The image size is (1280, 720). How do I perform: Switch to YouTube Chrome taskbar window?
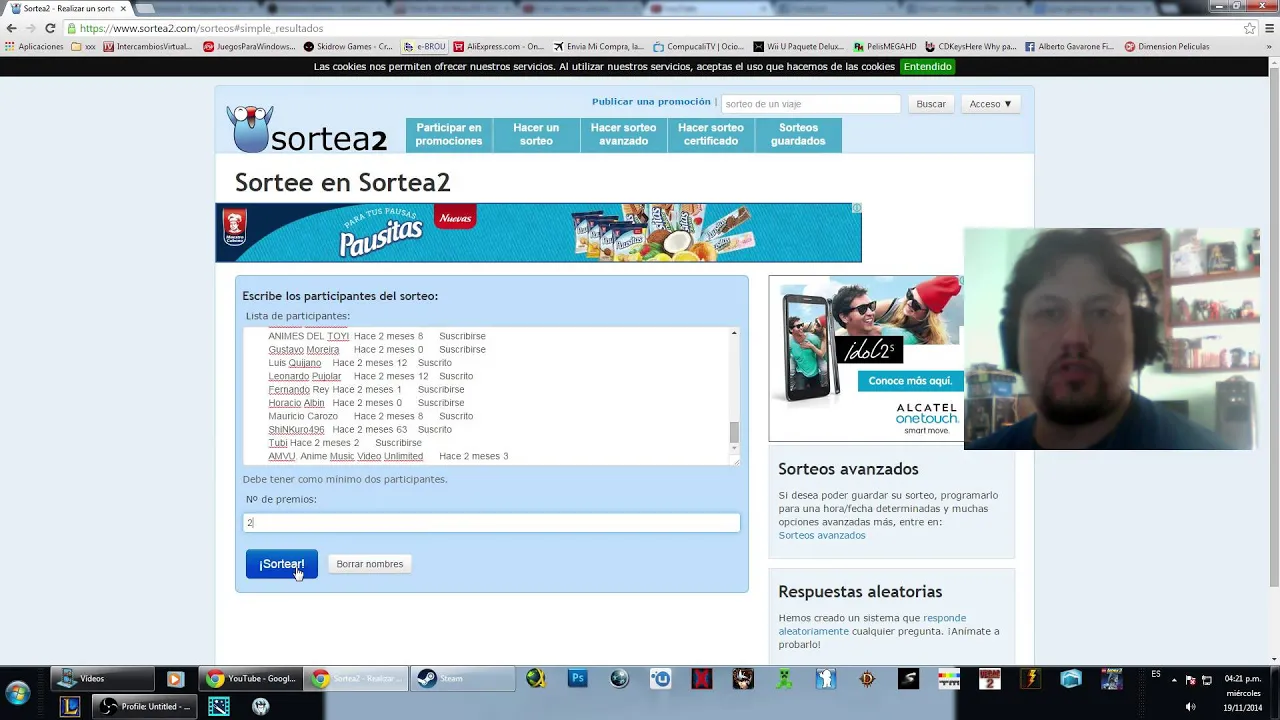[x=250, y=679]
